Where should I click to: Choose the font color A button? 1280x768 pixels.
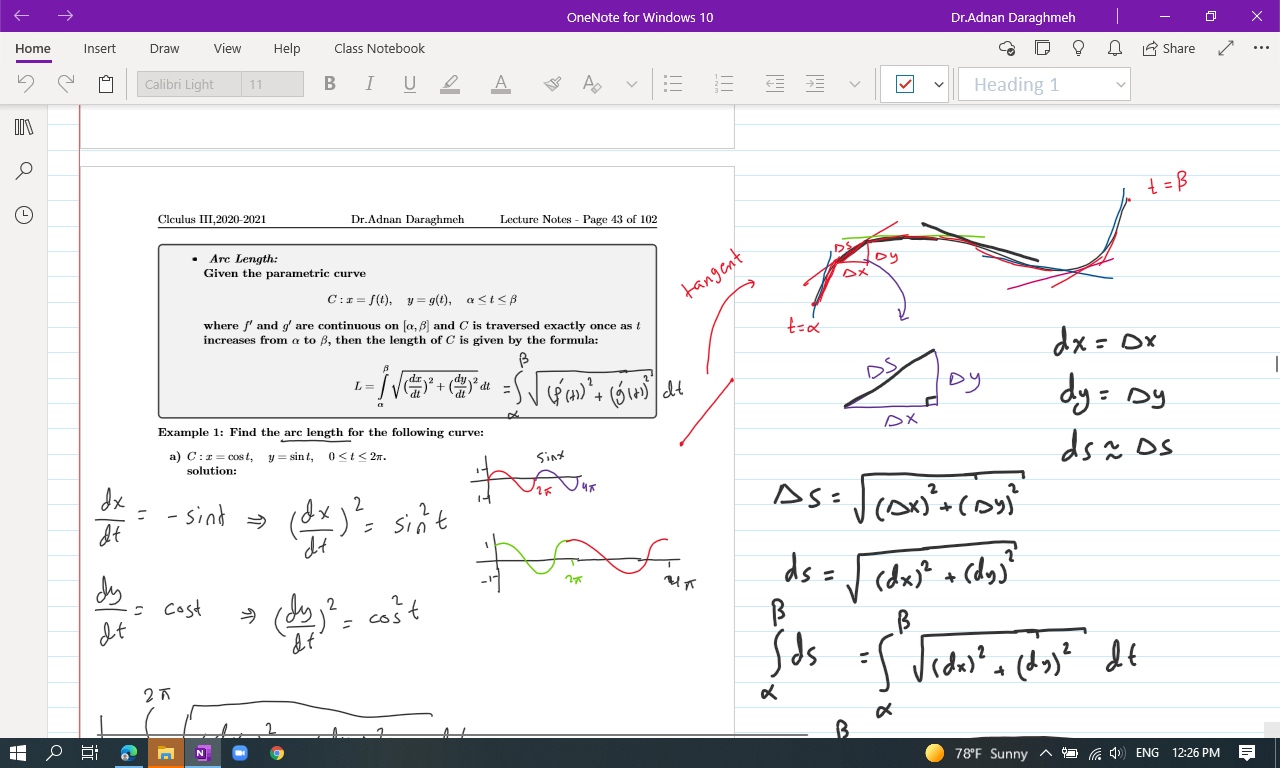(501, 85)
